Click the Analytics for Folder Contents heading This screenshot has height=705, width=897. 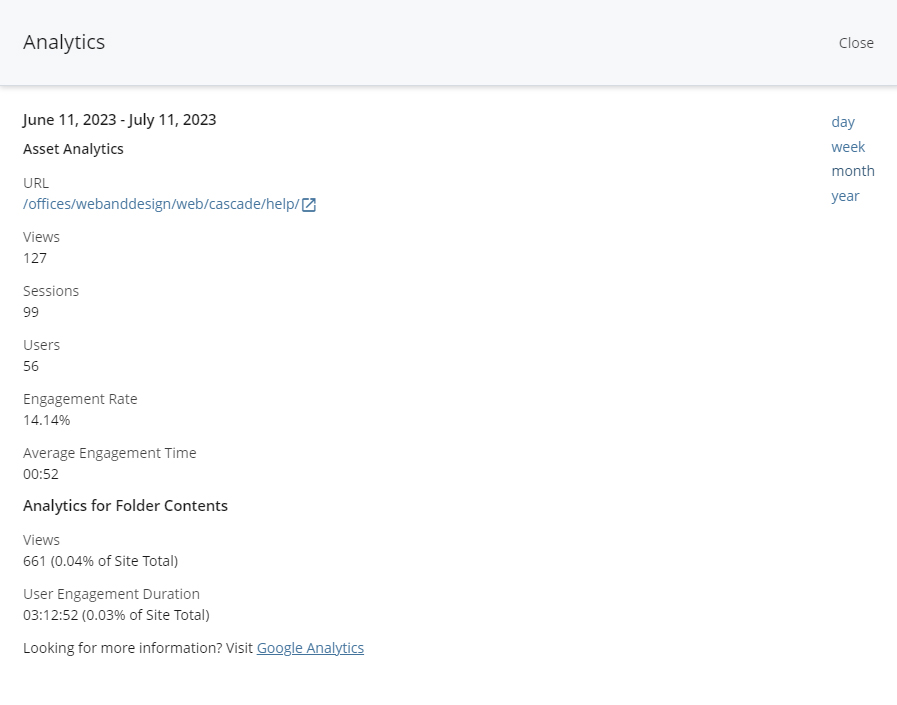click(125, 506)
